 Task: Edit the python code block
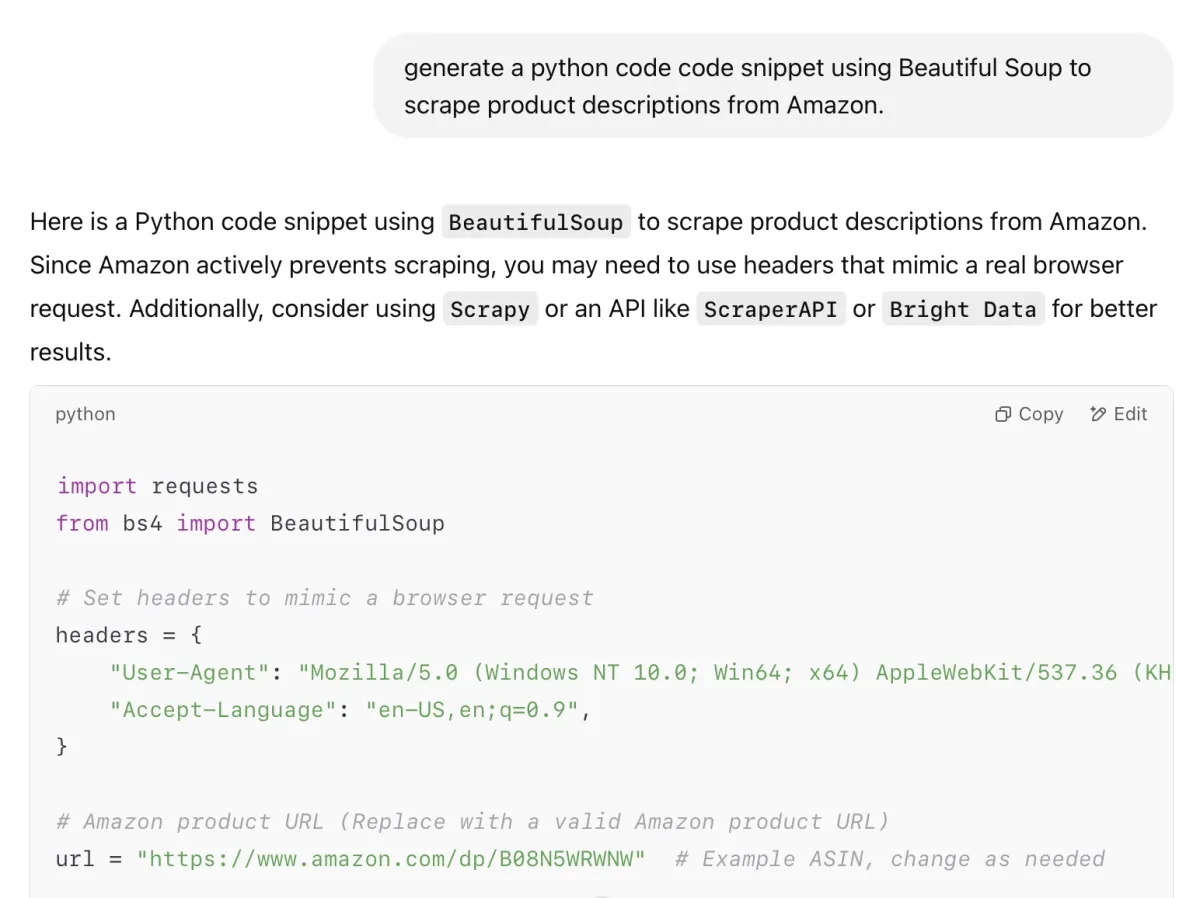point(1119,414)
